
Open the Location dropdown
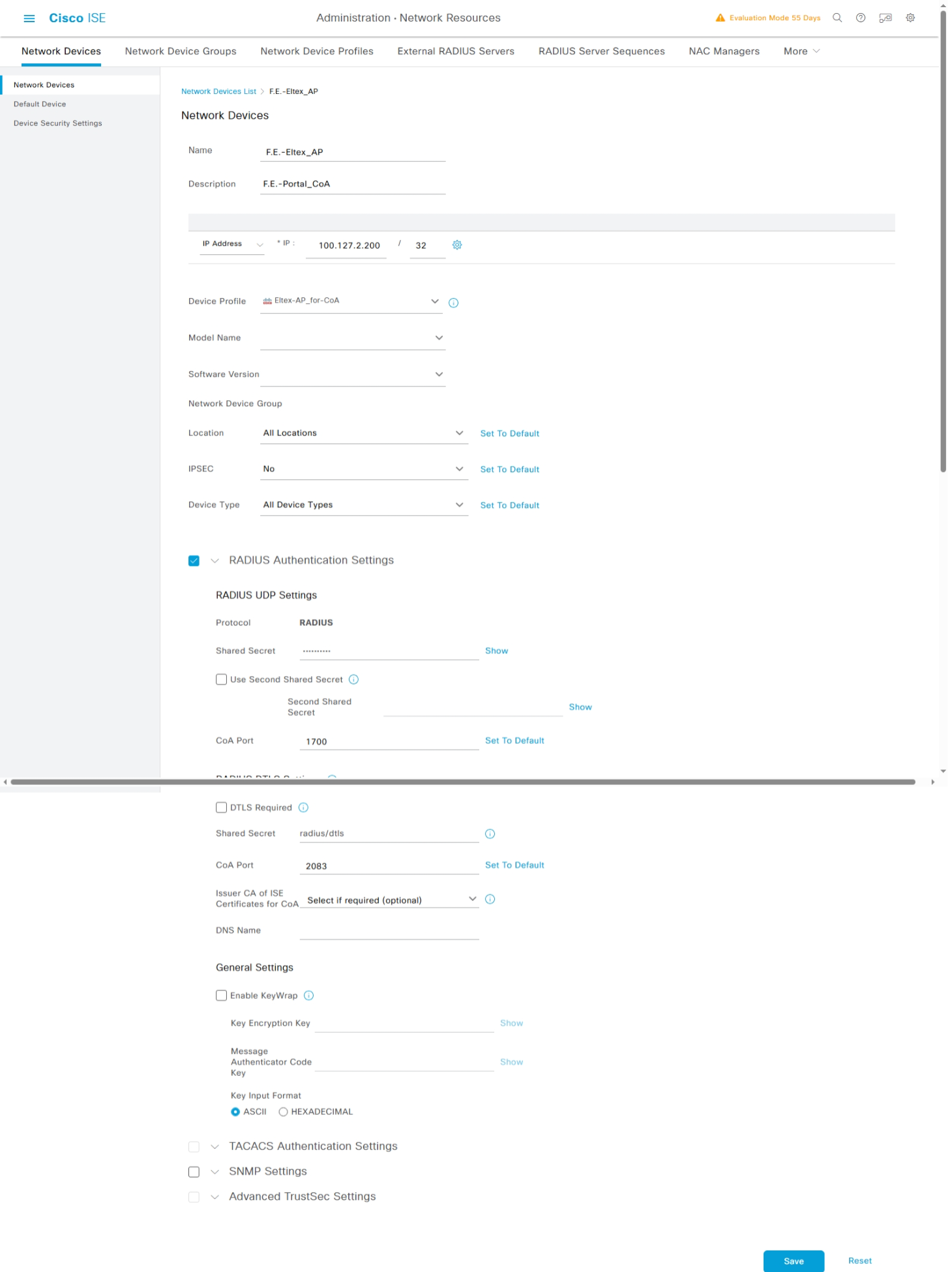point(364,433)
